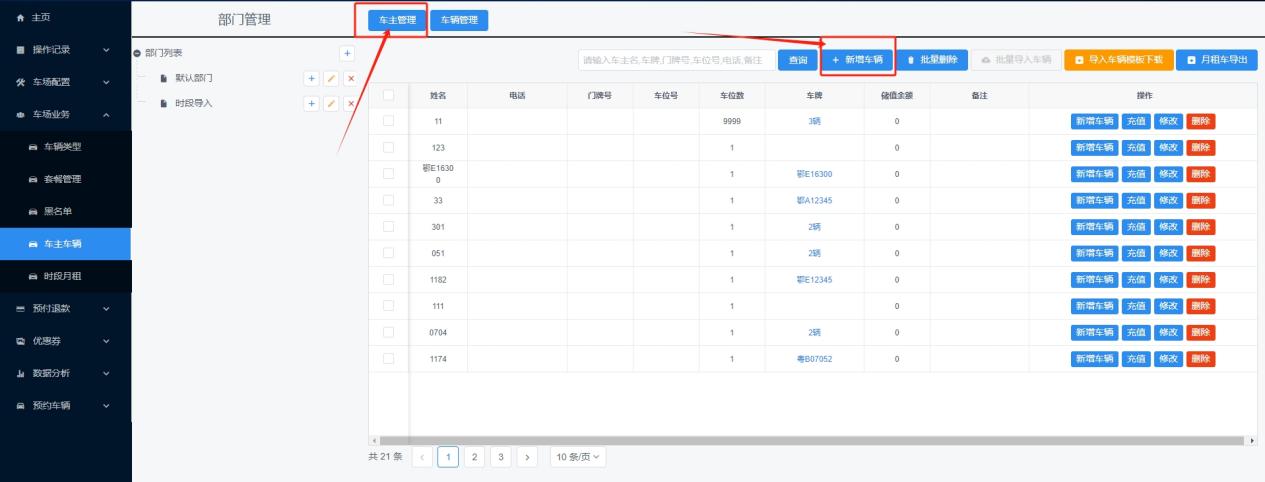Screen dimensions: 1265x482
Task: Click the plus icon for 默认部门 row
Action: 311,78
